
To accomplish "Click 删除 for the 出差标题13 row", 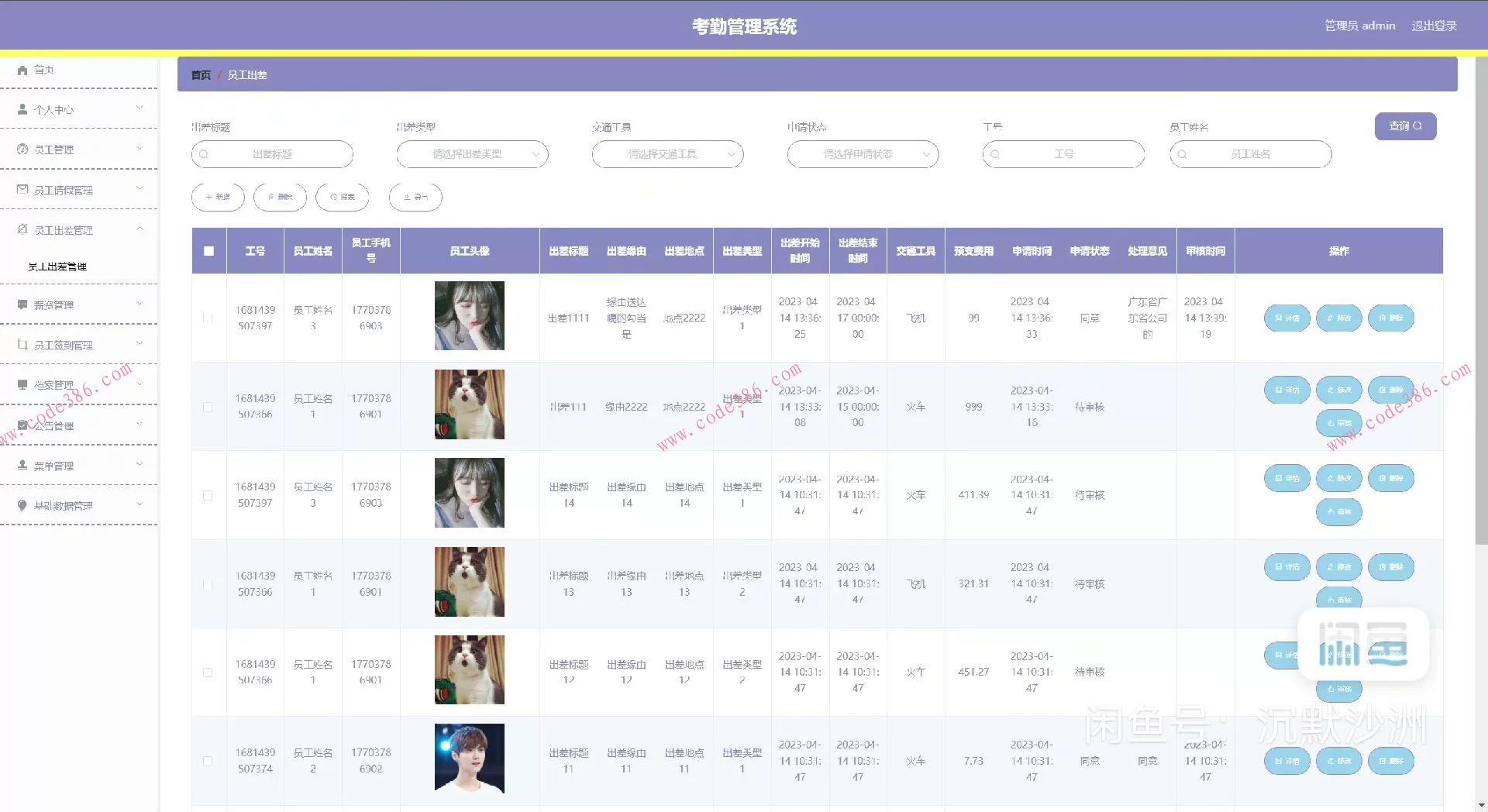I will coord(1391,566).
